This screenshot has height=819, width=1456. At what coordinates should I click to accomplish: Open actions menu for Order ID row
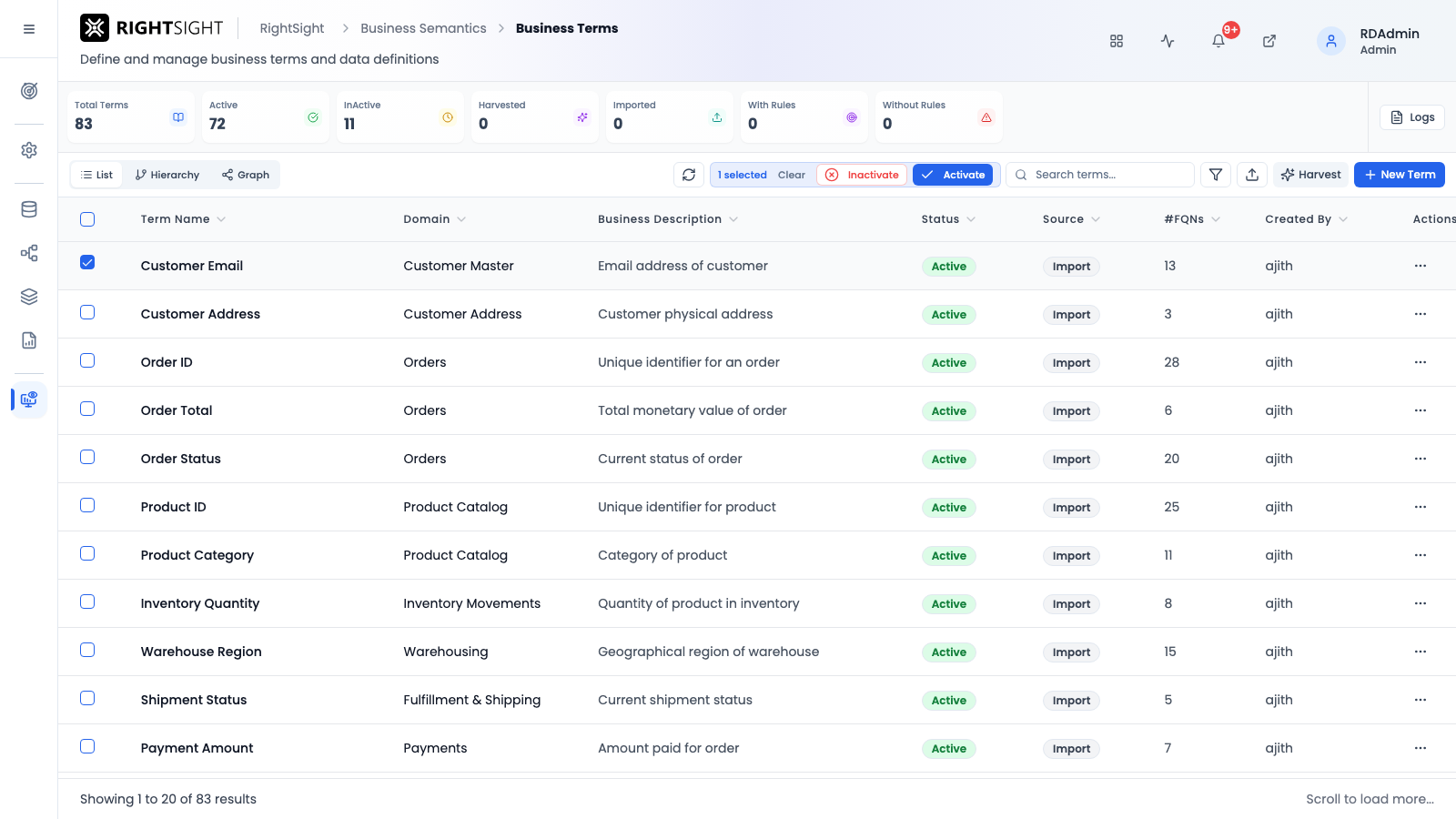(1421, 362)
